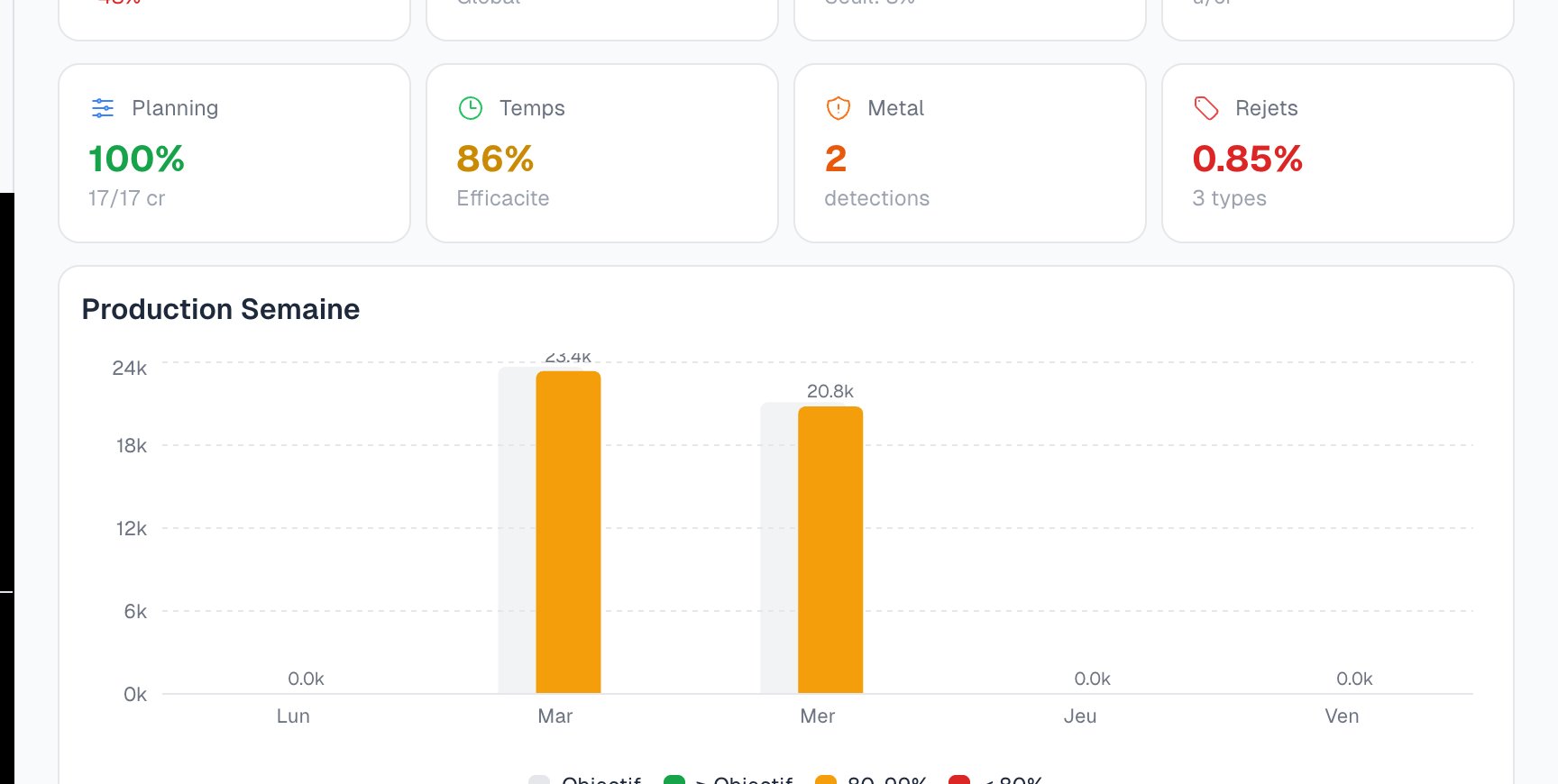Click the Metal shield alert icon
This screenshot has height=784, width=1558.
pyautogui.click(x=839, y=108)
